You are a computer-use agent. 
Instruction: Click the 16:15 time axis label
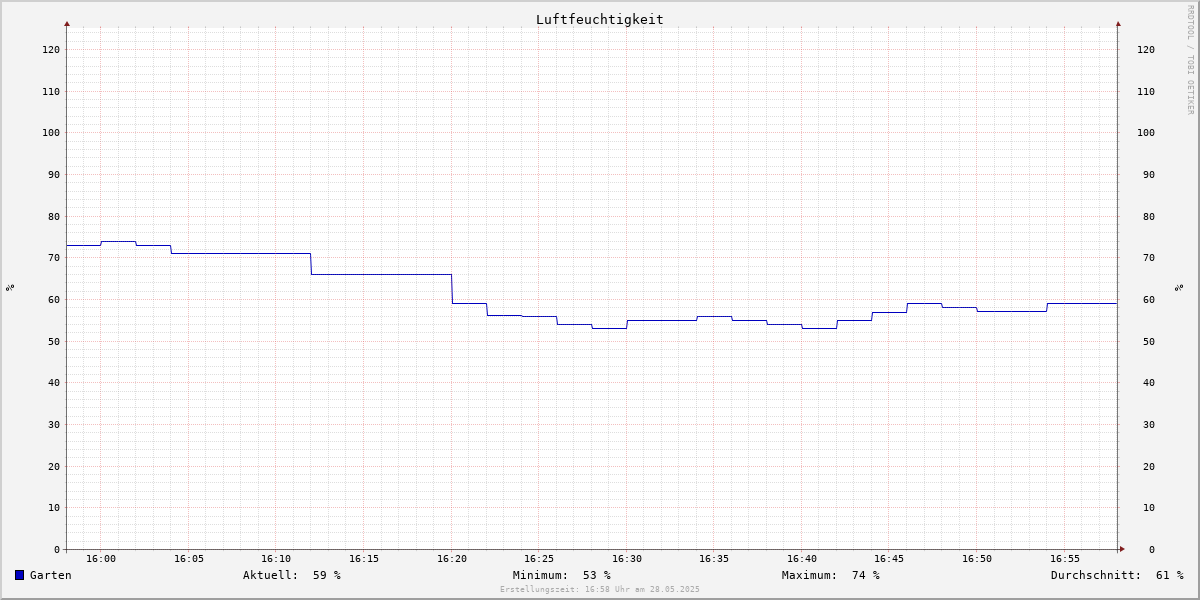(x=364, y=559)
